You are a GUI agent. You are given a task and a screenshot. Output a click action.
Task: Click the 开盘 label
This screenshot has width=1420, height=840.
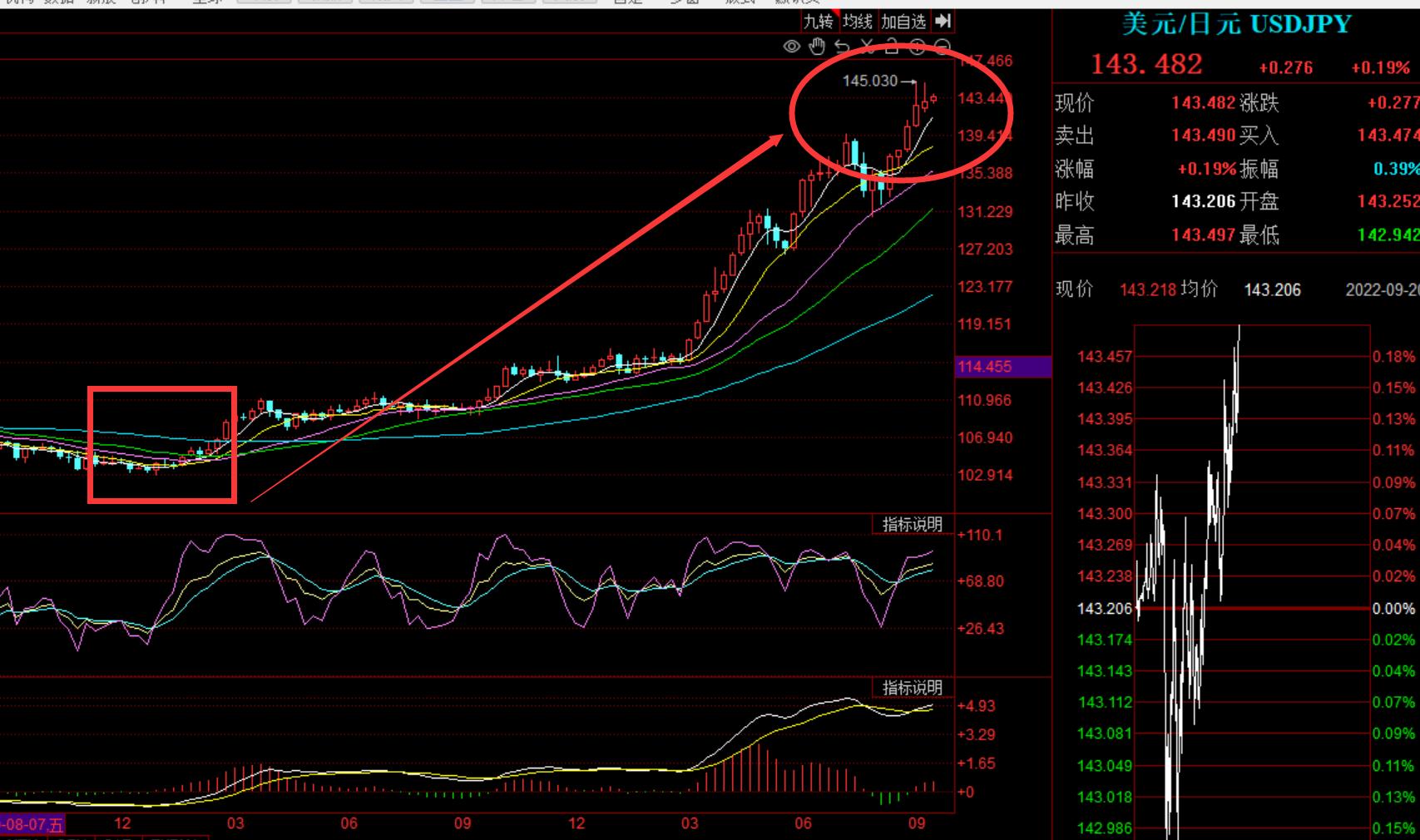[x=1259, y=201]
